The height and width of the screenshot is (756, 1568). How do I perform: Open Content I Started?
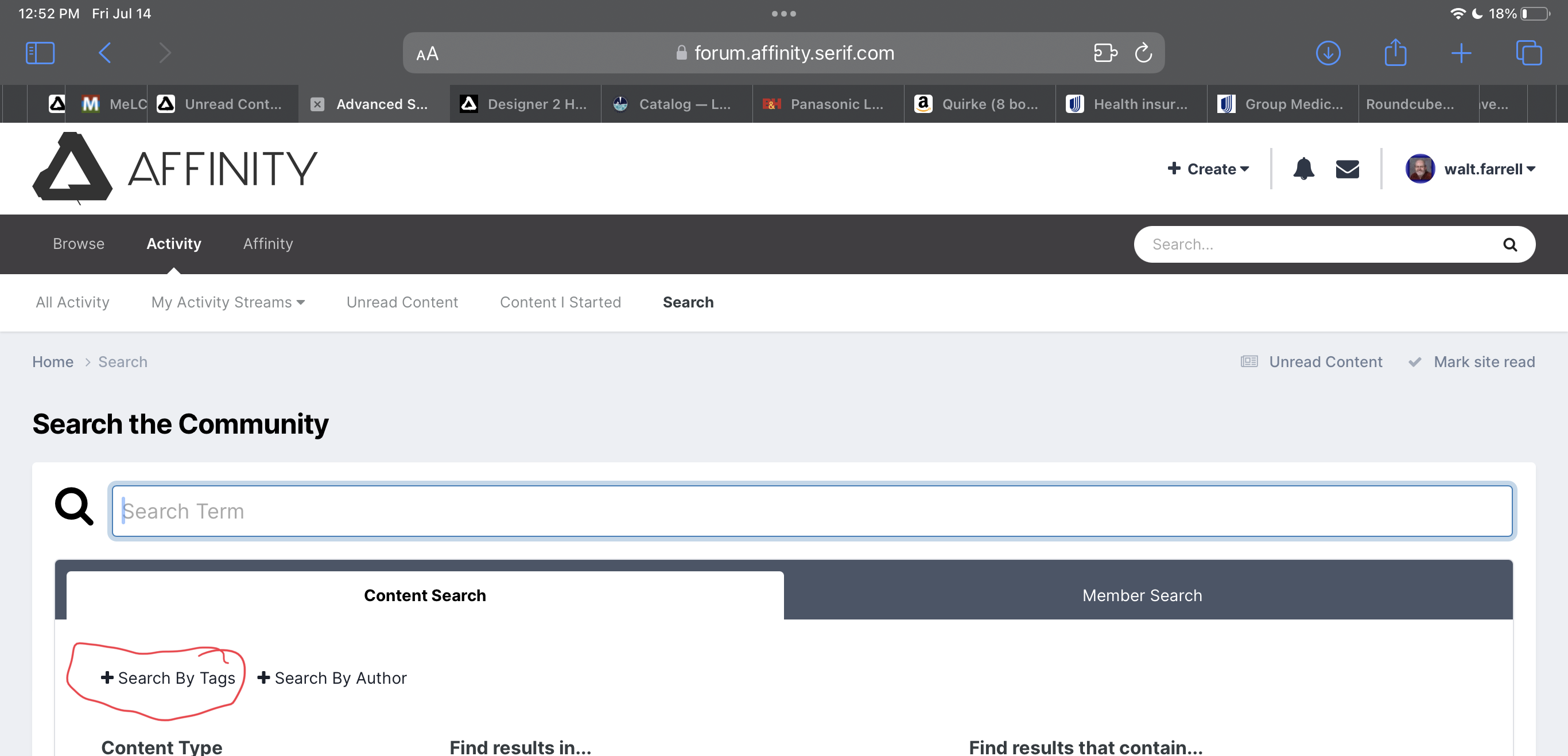560,302
